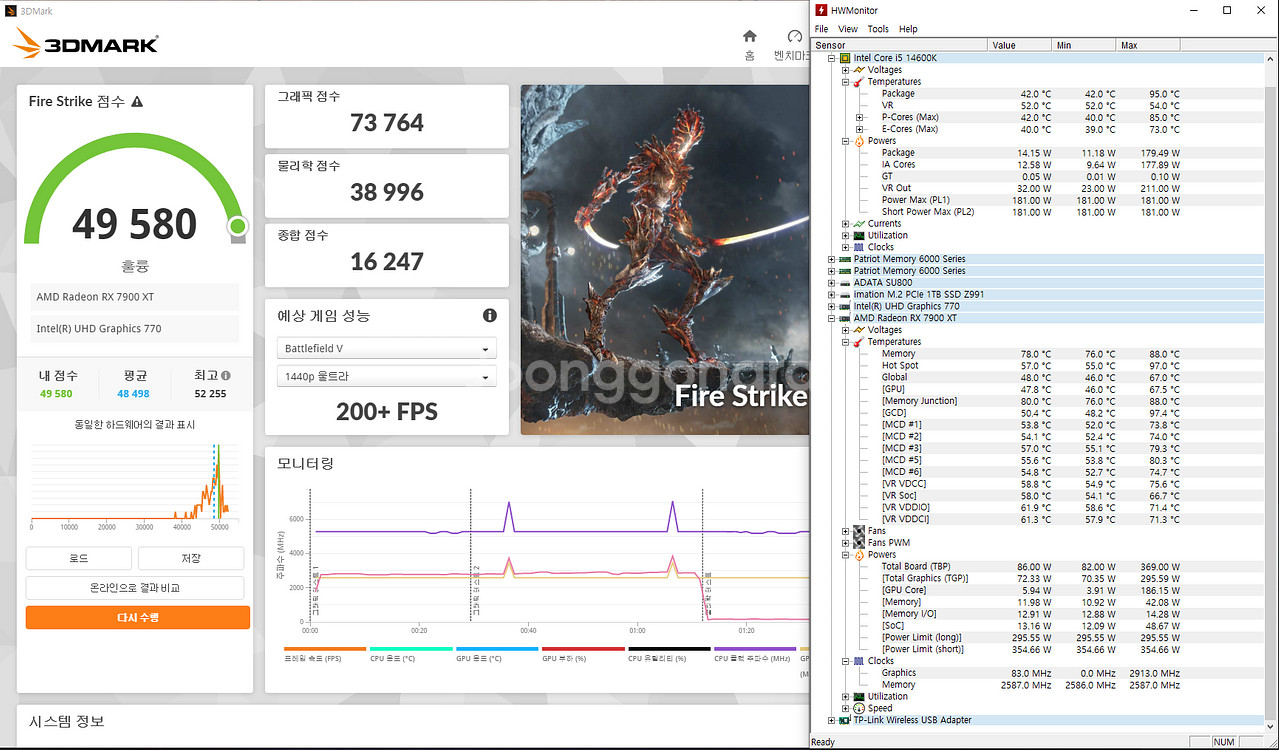Open the HWMonitor File menu
The height and width of the screenshot is (750, 1279).
[821, 29]
